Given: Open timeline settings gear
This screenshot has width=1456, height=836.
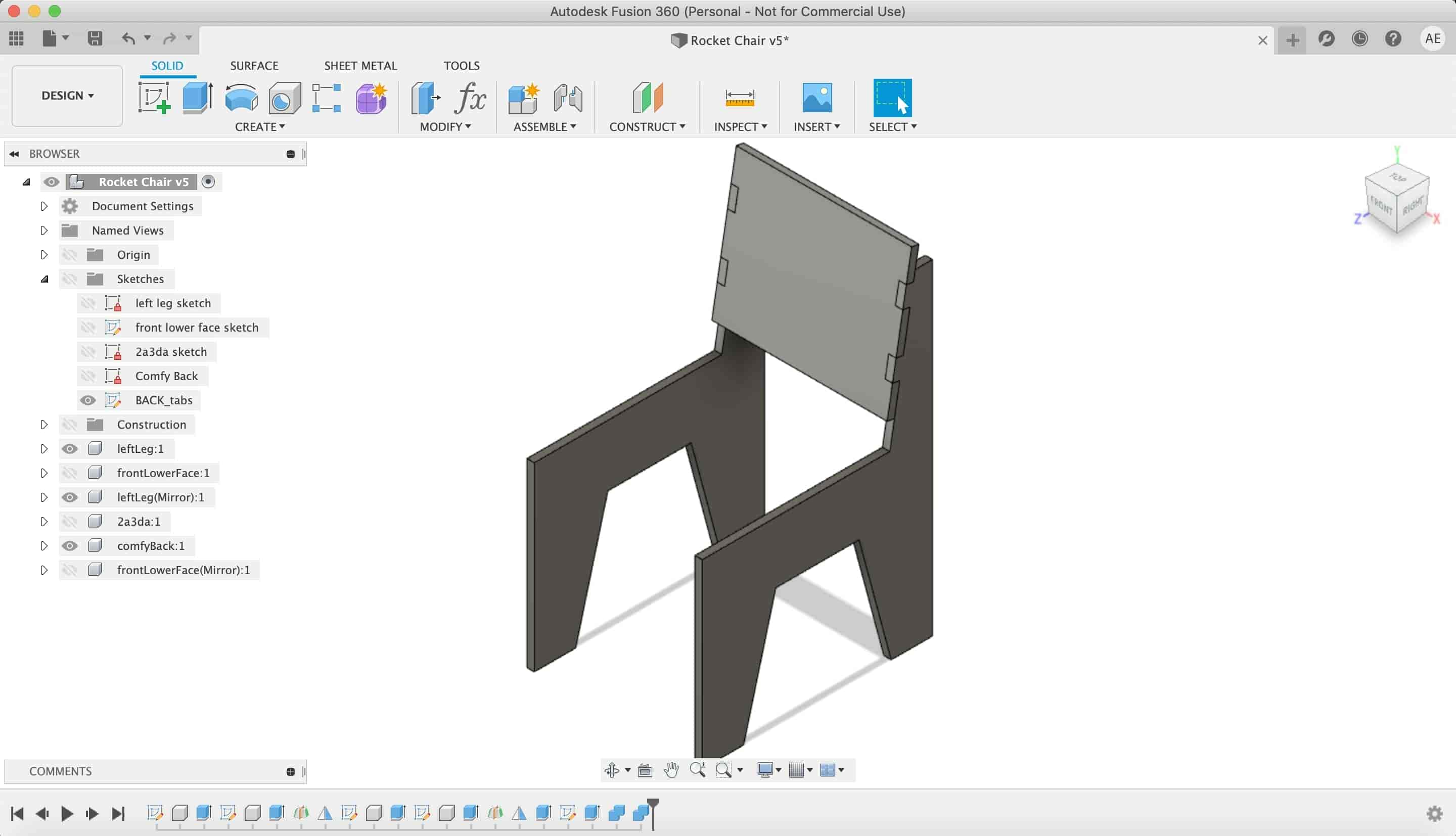Looking at the screenshot, I should pos(1434,813).
